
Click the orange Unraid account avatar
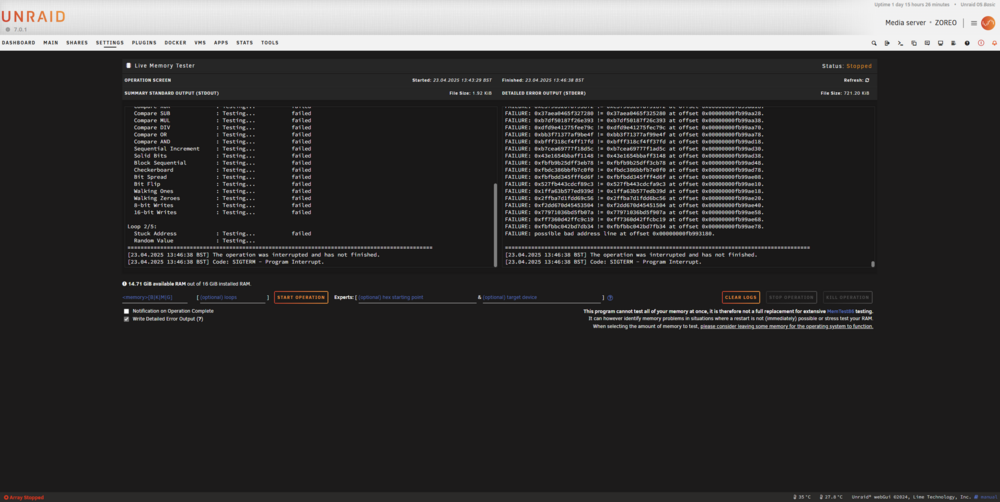coord(988,23)
